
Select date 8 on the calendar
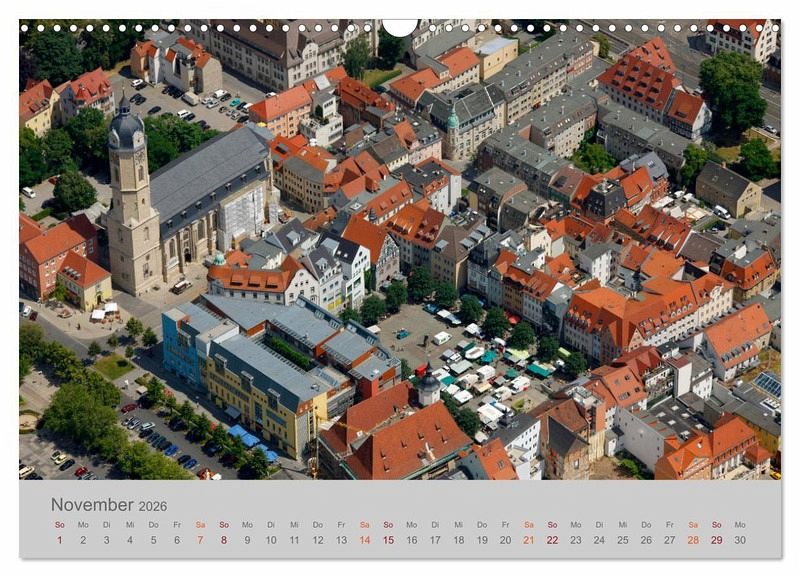(x=223, y=540)
